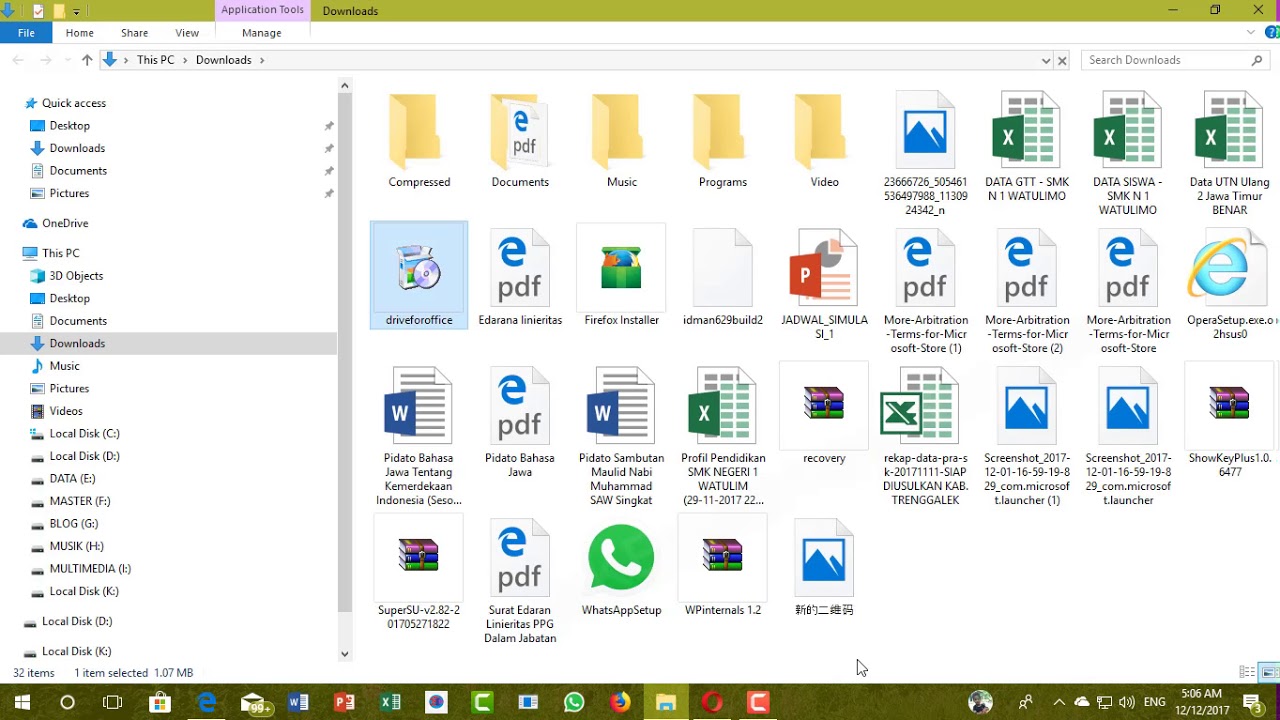
Task: Select the Edarana linieritas PDF
Action: coord(520,277)
